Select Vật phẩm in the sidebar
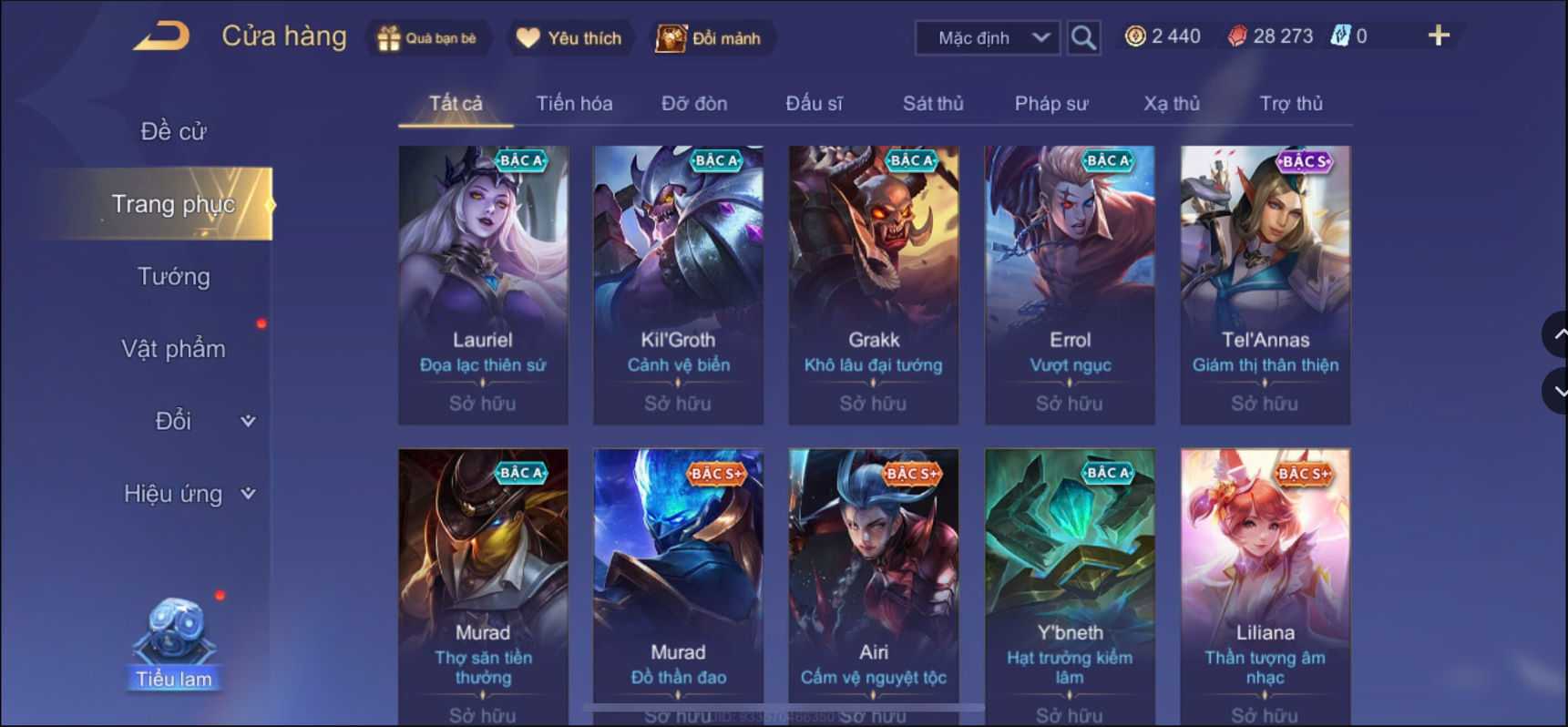Image resolution: width=1568 pixels, height=727 pixels. 173,349
